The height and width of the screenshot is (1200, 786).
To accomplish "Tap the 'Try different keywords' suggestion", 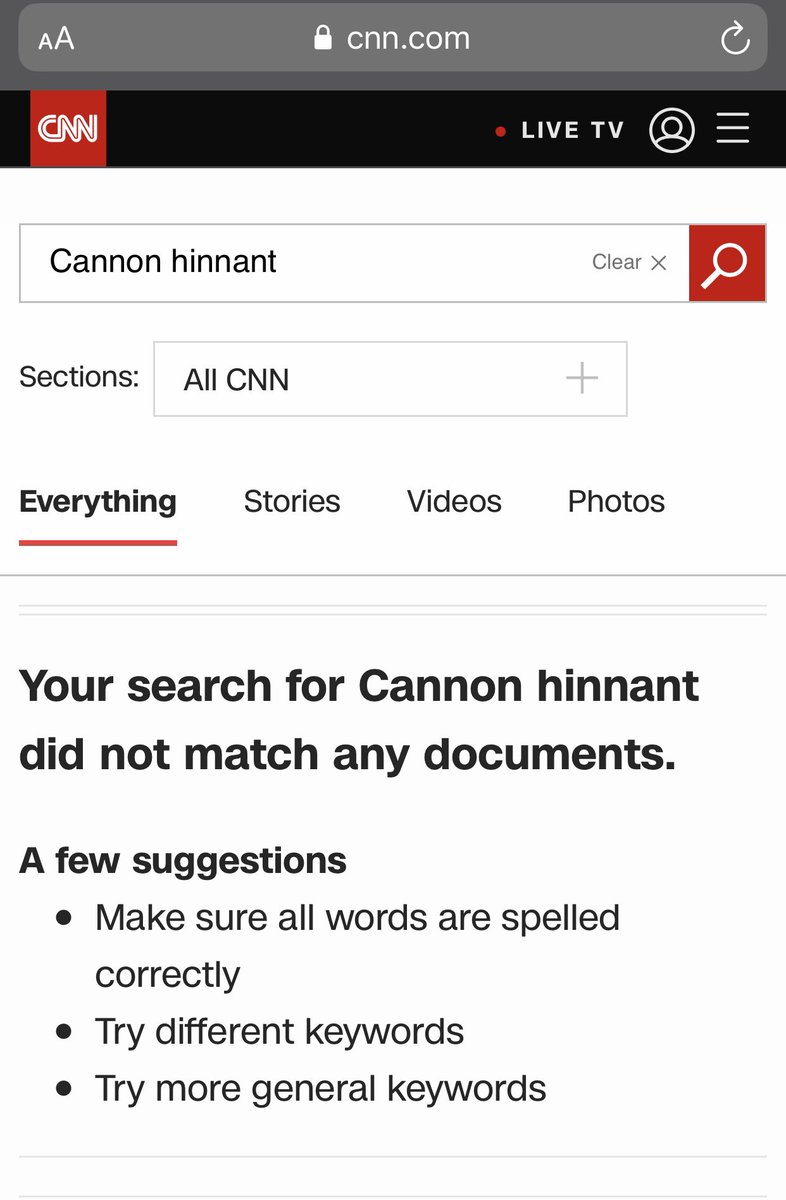I will point(279,1031).
